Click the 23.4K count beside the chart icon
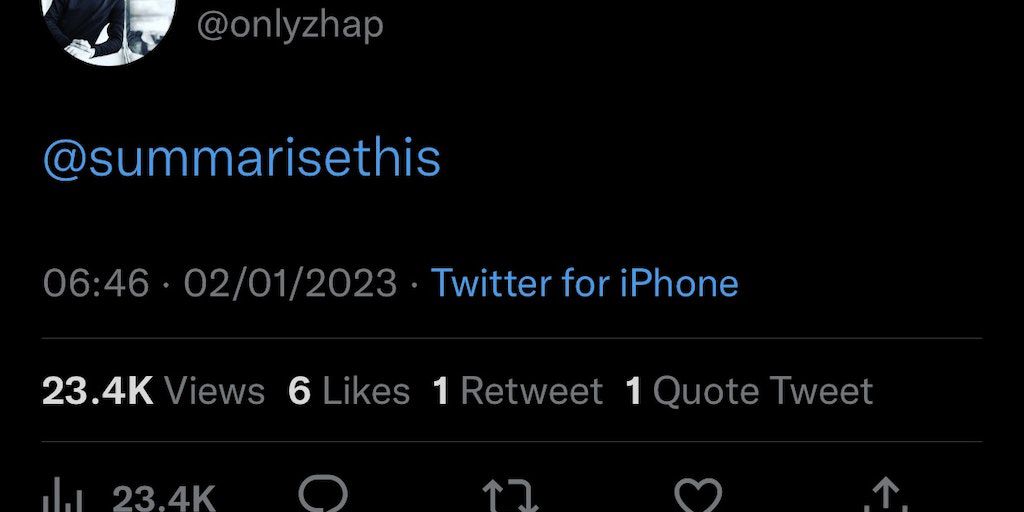 (x=163, y=498)
